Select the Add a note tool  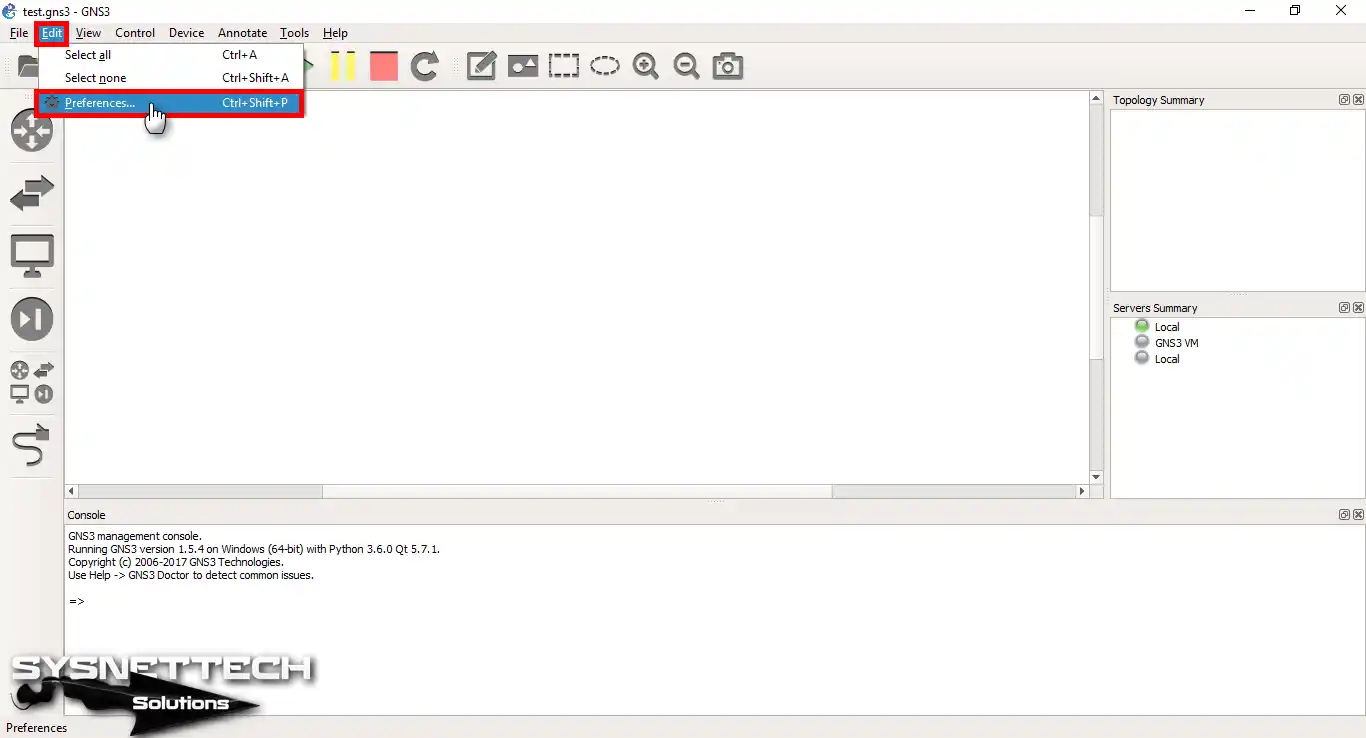tap(482, 66)
